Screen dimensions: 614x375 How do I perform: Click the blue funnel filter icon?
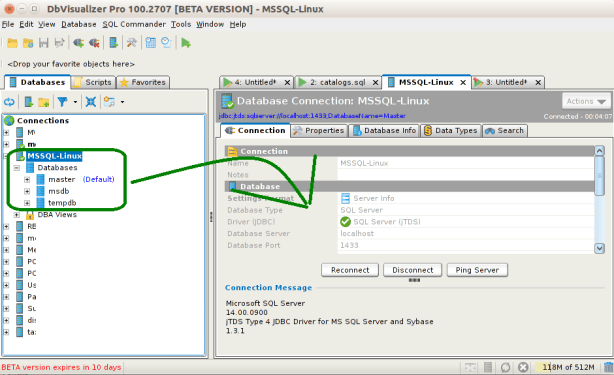pyautogui.click(x=62, y=102)
